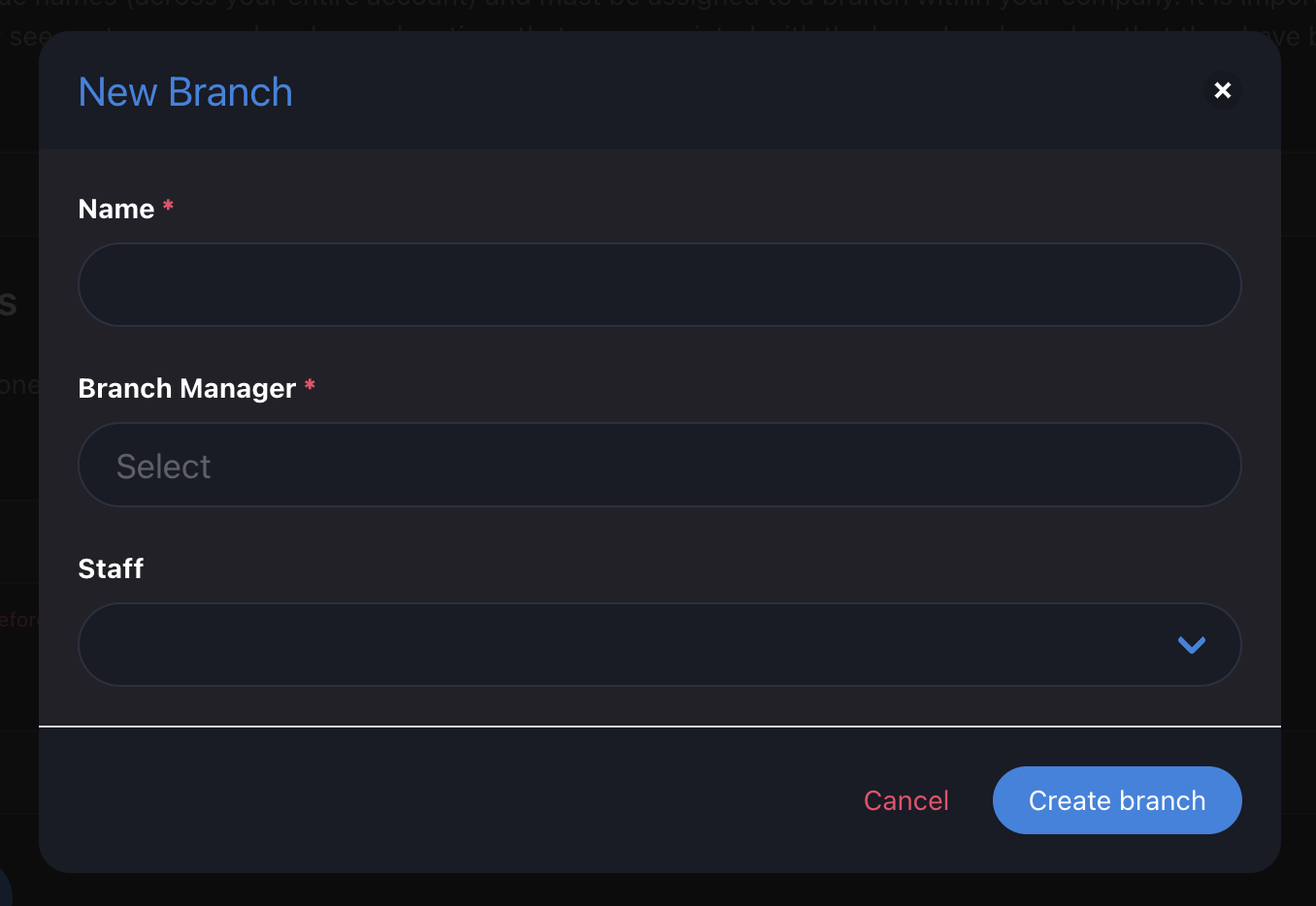Click the white divider line above the footer

click(660, 726)
